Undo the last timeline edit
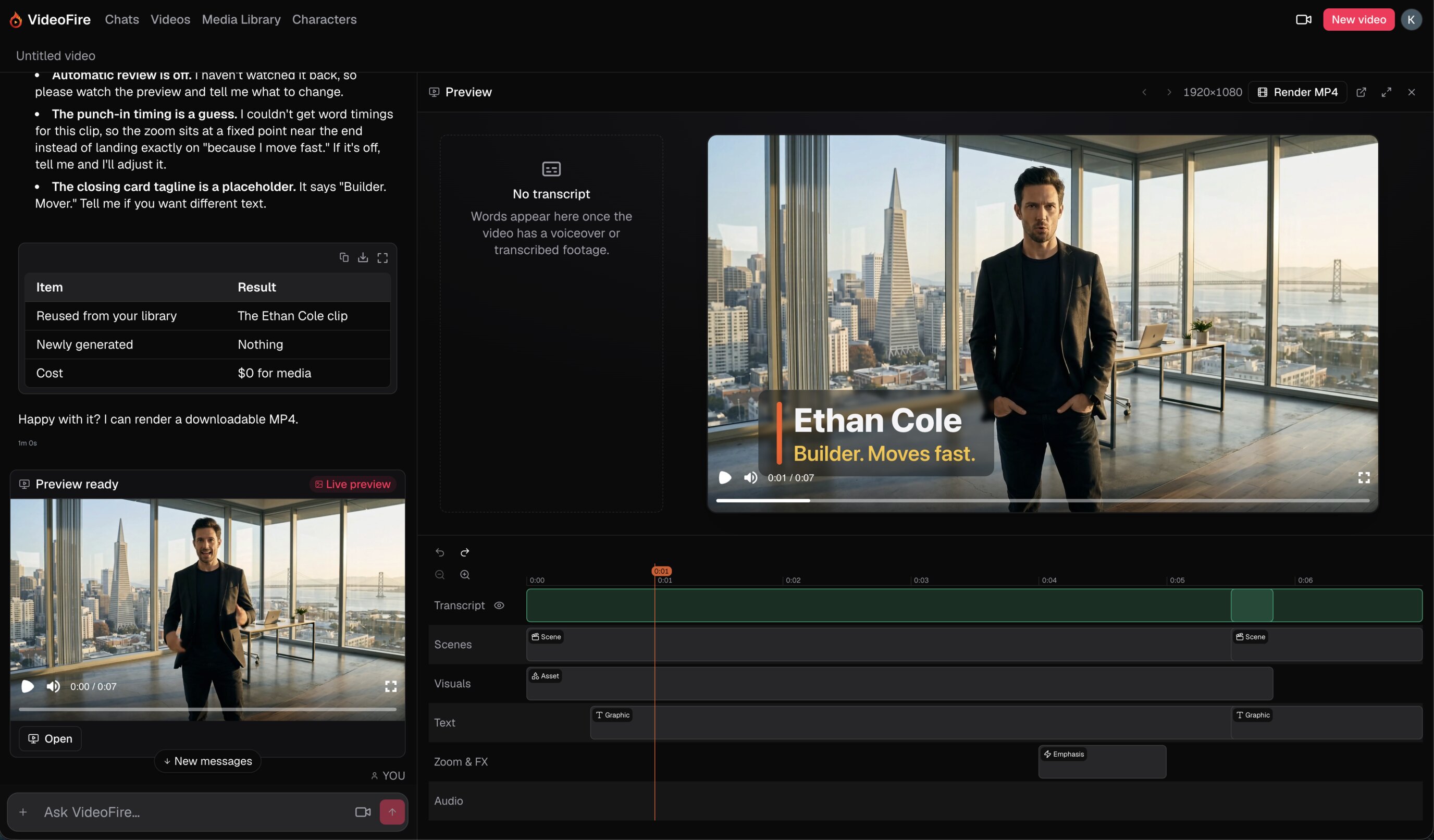This screenshot has height=840, width=1434. coord(439,552)
